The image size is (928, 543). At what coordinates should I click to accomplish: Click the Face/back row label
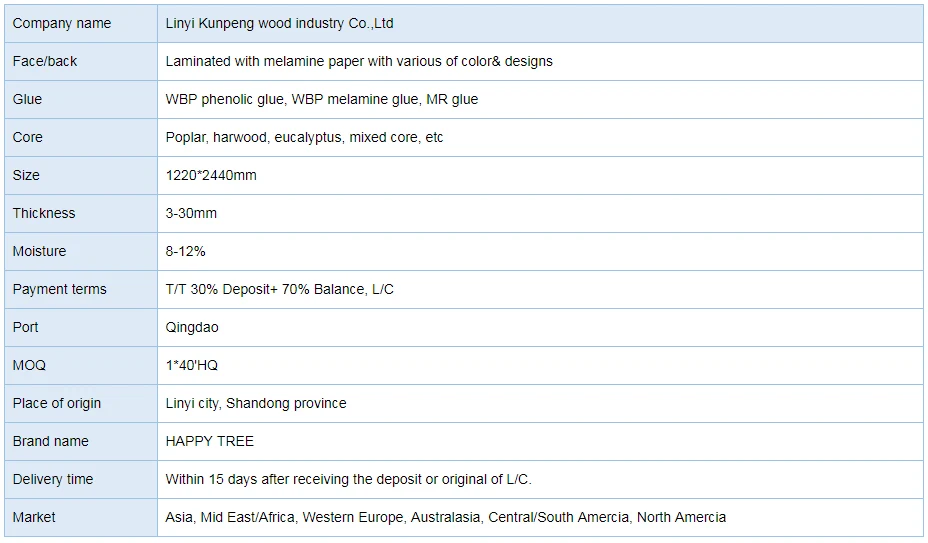click(45, 61)
